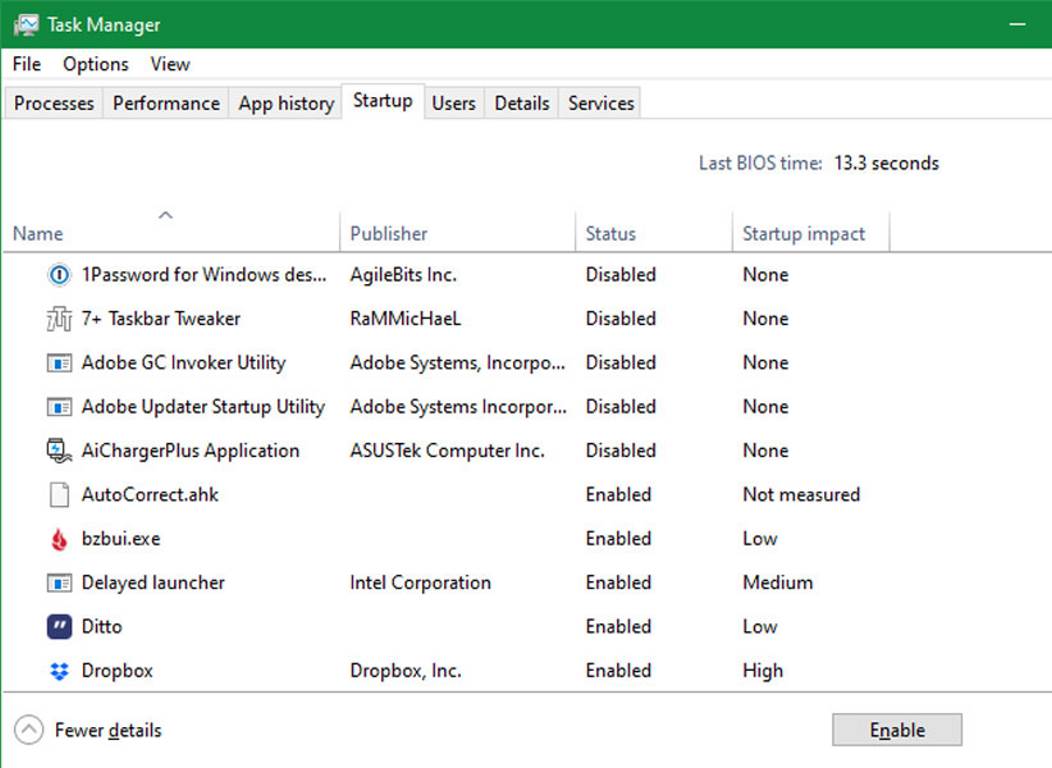
Task: Click the AutoCorrect.ahk file icon
Action: pos(59,495)
